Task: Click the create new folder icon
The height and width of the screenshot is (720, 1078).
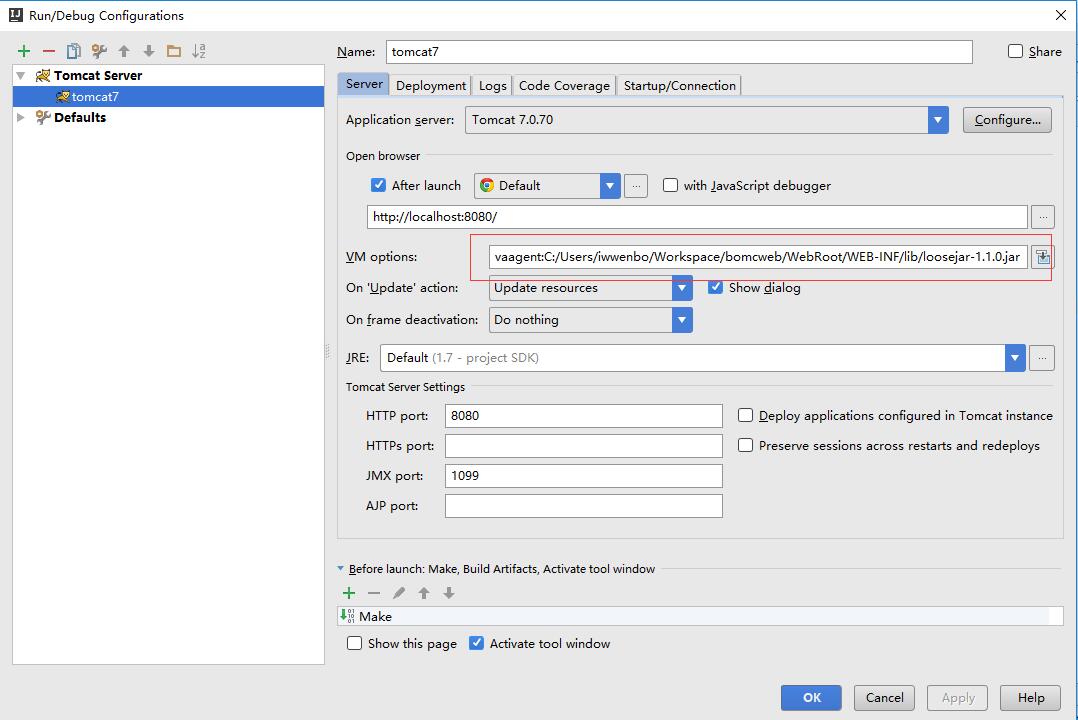Action: 174,51
